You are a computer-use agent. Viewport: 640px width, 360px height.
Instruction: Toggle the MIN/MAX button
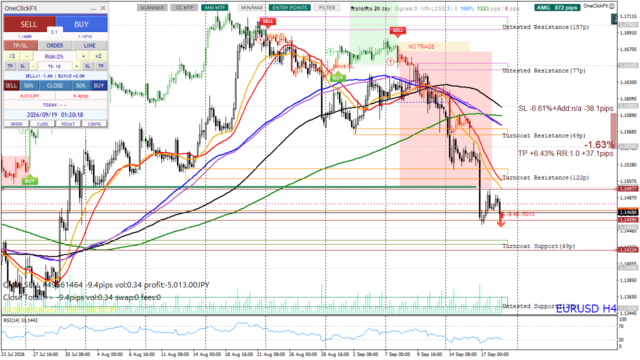[251, 8]
